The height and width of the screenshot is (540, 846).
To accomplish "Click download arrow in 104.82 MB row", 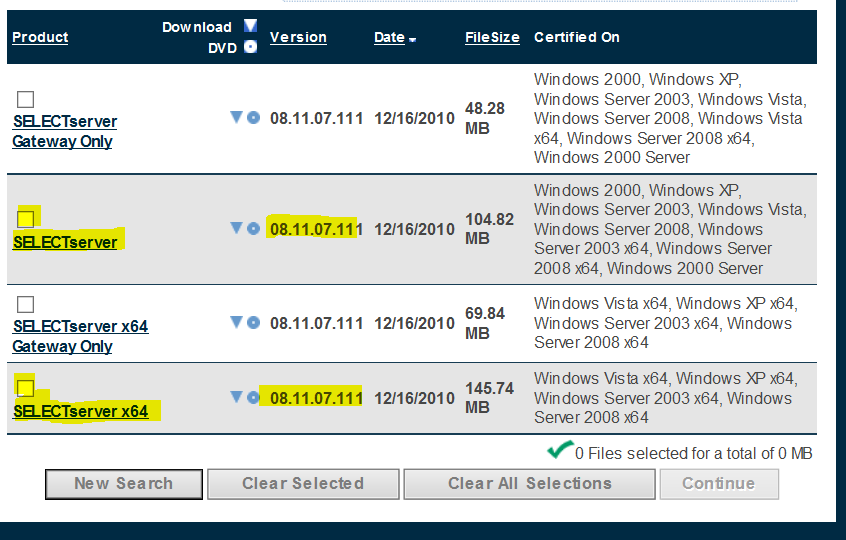I will click(x=236, y=228).
